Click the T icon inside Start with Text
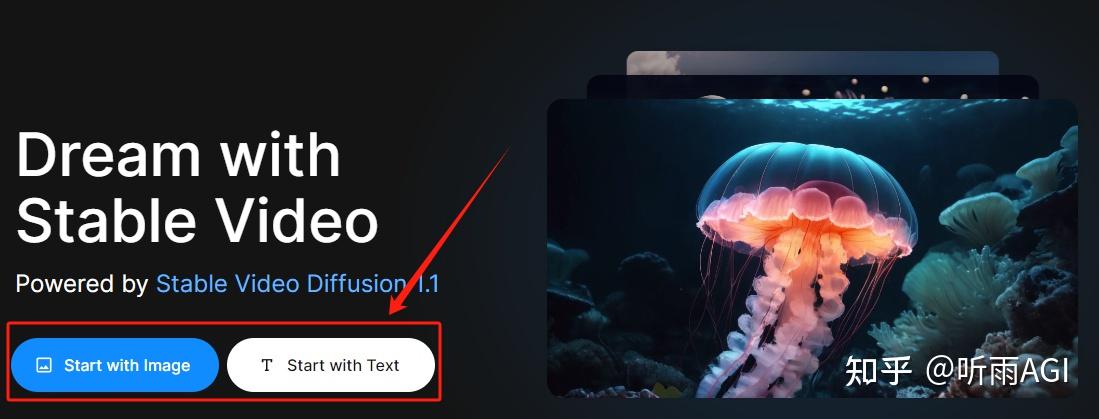This screenshot has width=1099, height=419. pos(266,365)
